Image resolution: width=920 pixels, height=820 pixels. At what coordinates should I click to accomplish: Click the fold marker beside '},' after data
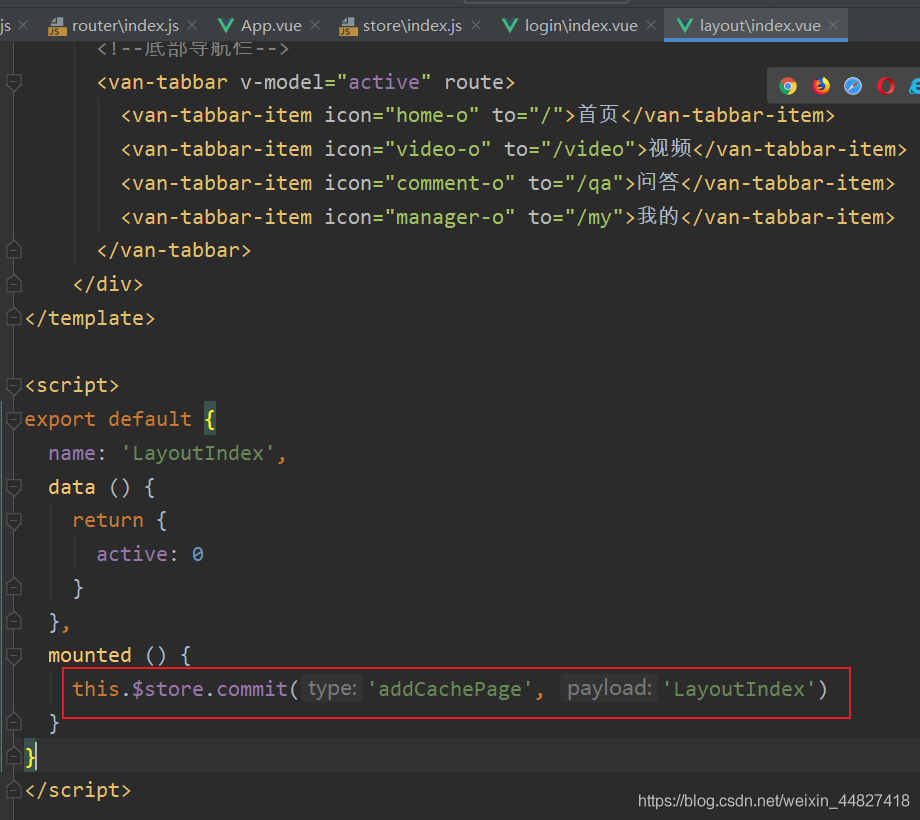pos(13,621)
